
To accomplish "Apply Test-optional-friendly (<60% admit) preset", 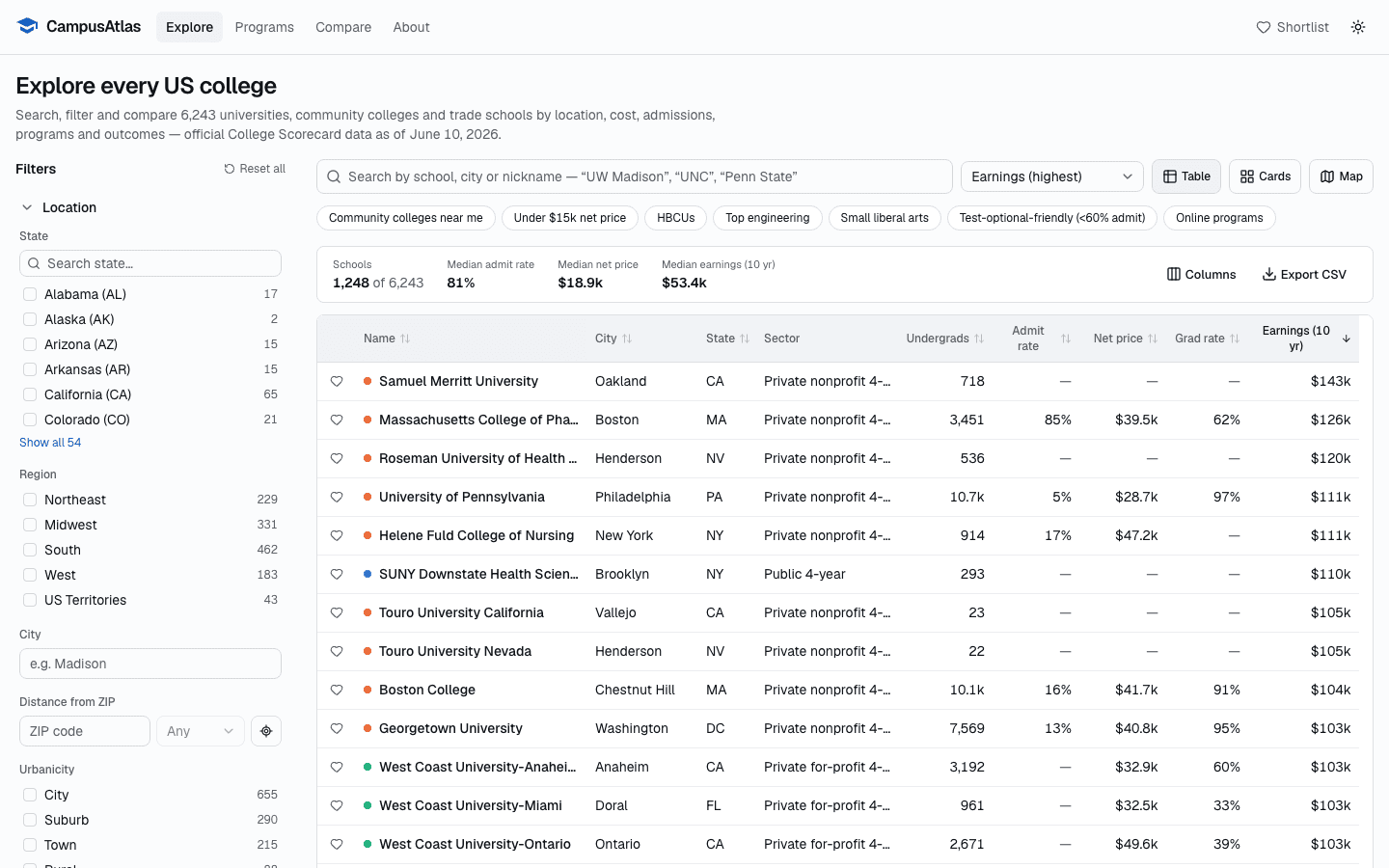I will tap(1052, 218).
